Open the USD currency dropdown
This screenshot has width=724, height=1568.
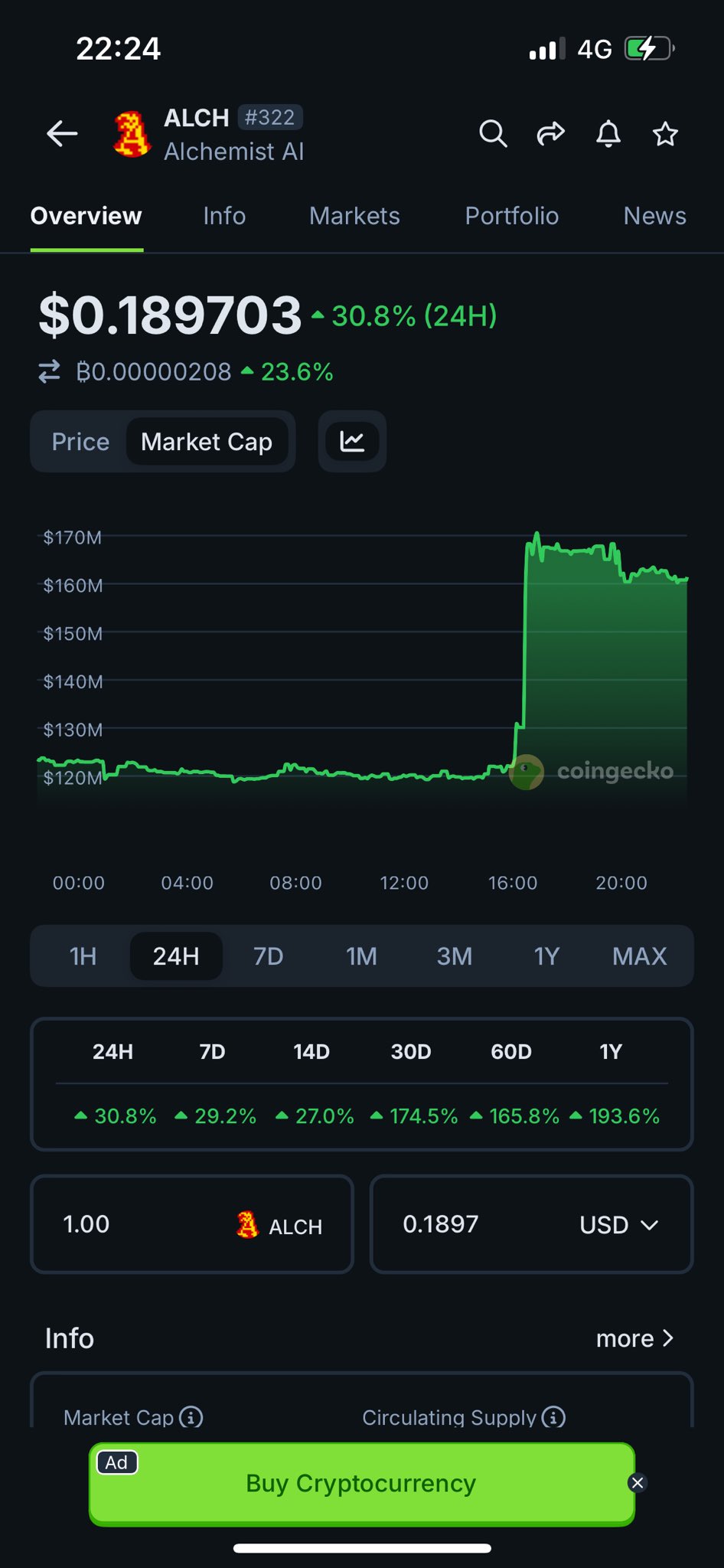coord(618,1225)
